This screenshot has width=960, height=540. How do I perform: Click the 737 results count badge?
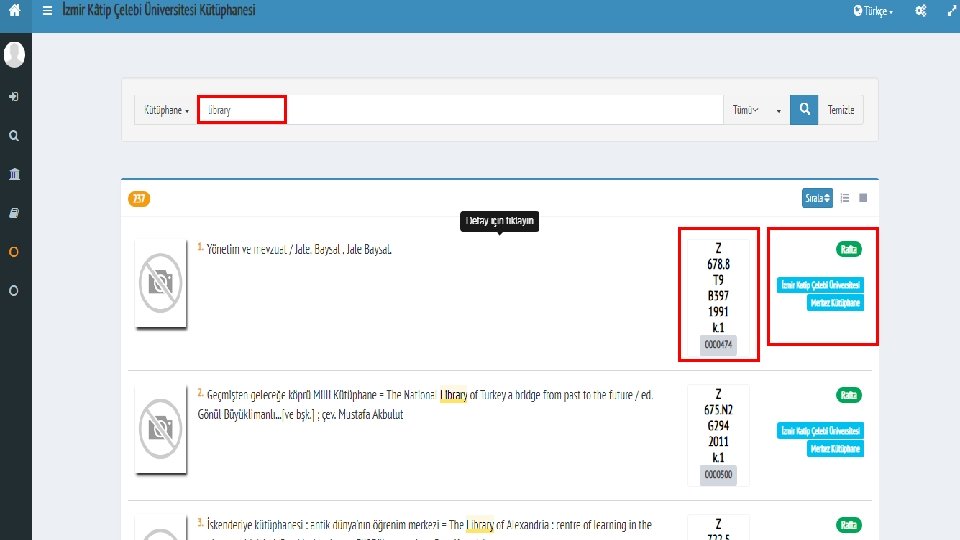(x=139, y=198)
